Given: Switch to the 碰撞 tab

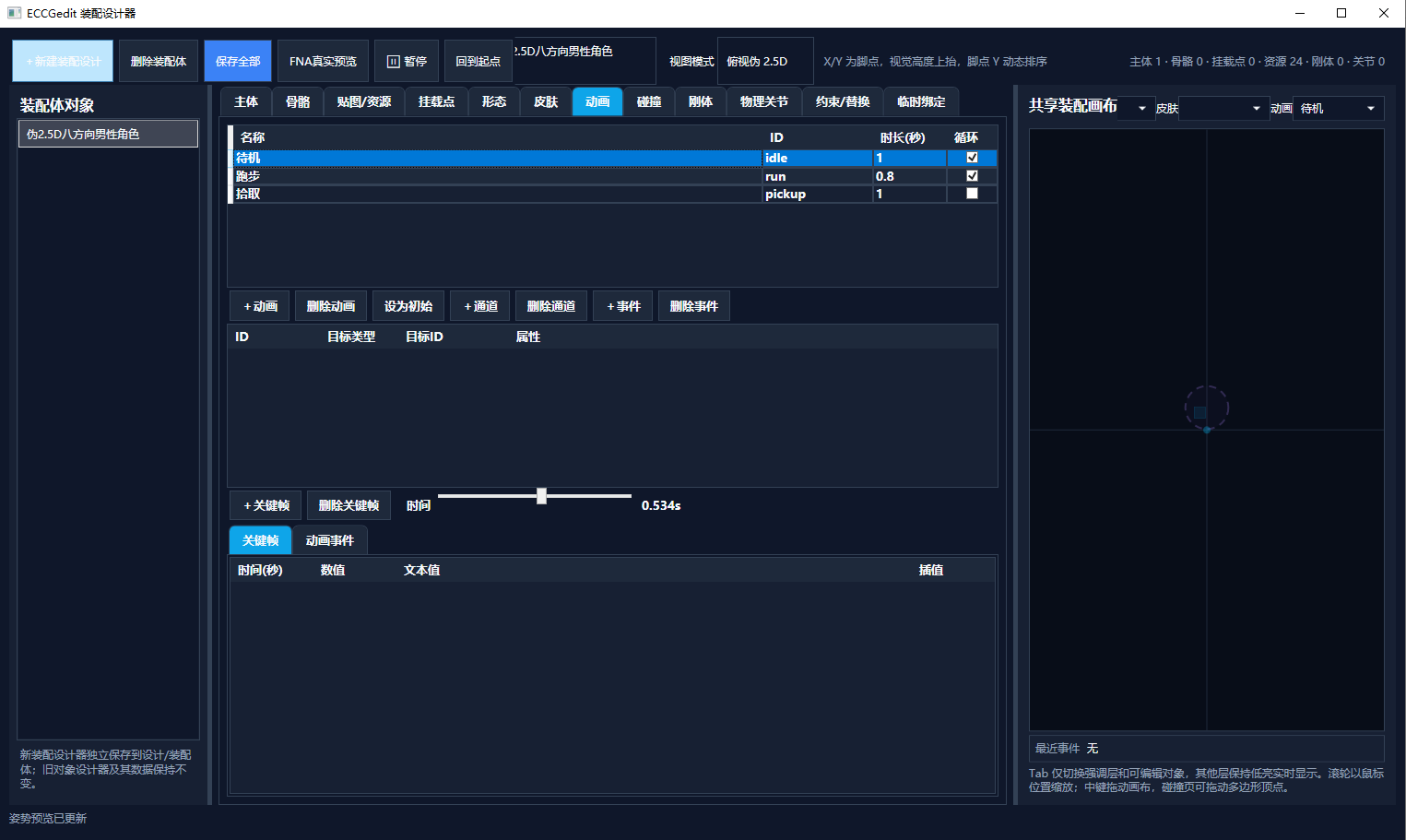Looking at the screenshot, I should 649,101.
